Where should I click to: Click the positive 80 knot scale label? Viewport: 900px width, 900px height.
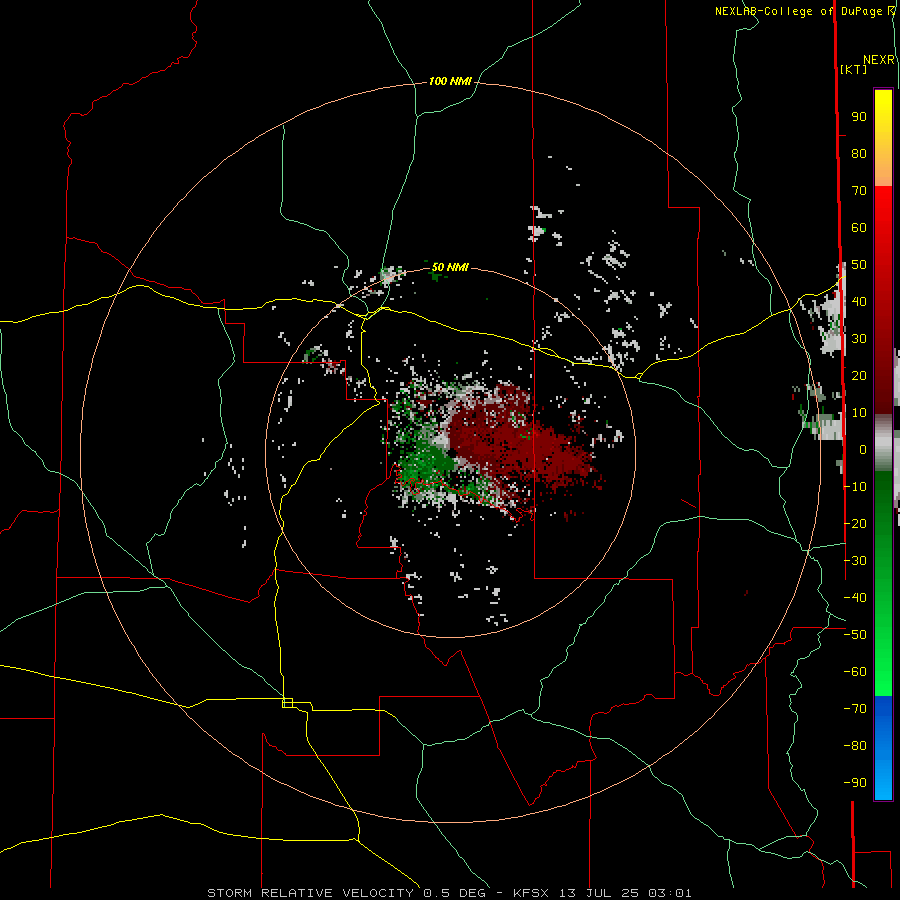click(859, 154)
